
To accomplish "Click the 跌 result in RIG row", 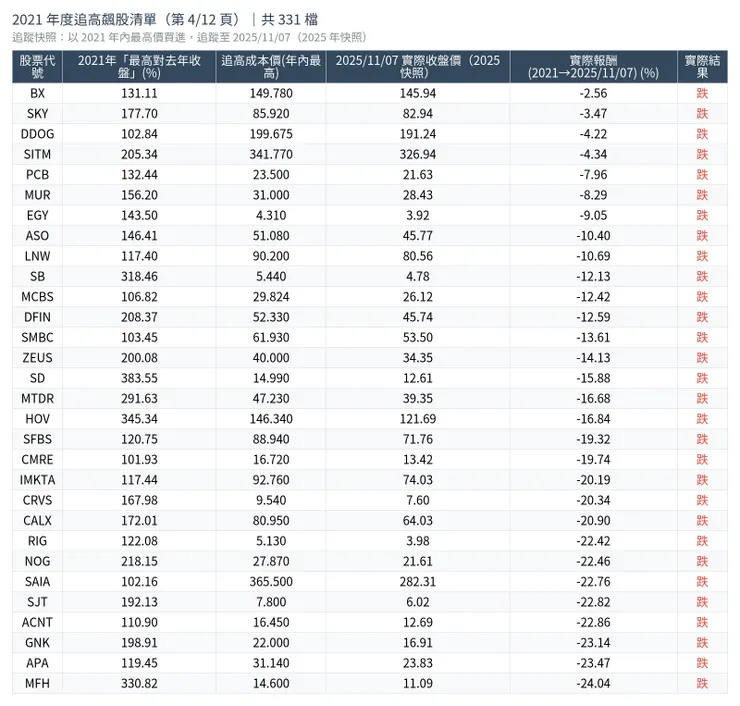I will click(x=702, y=541).
